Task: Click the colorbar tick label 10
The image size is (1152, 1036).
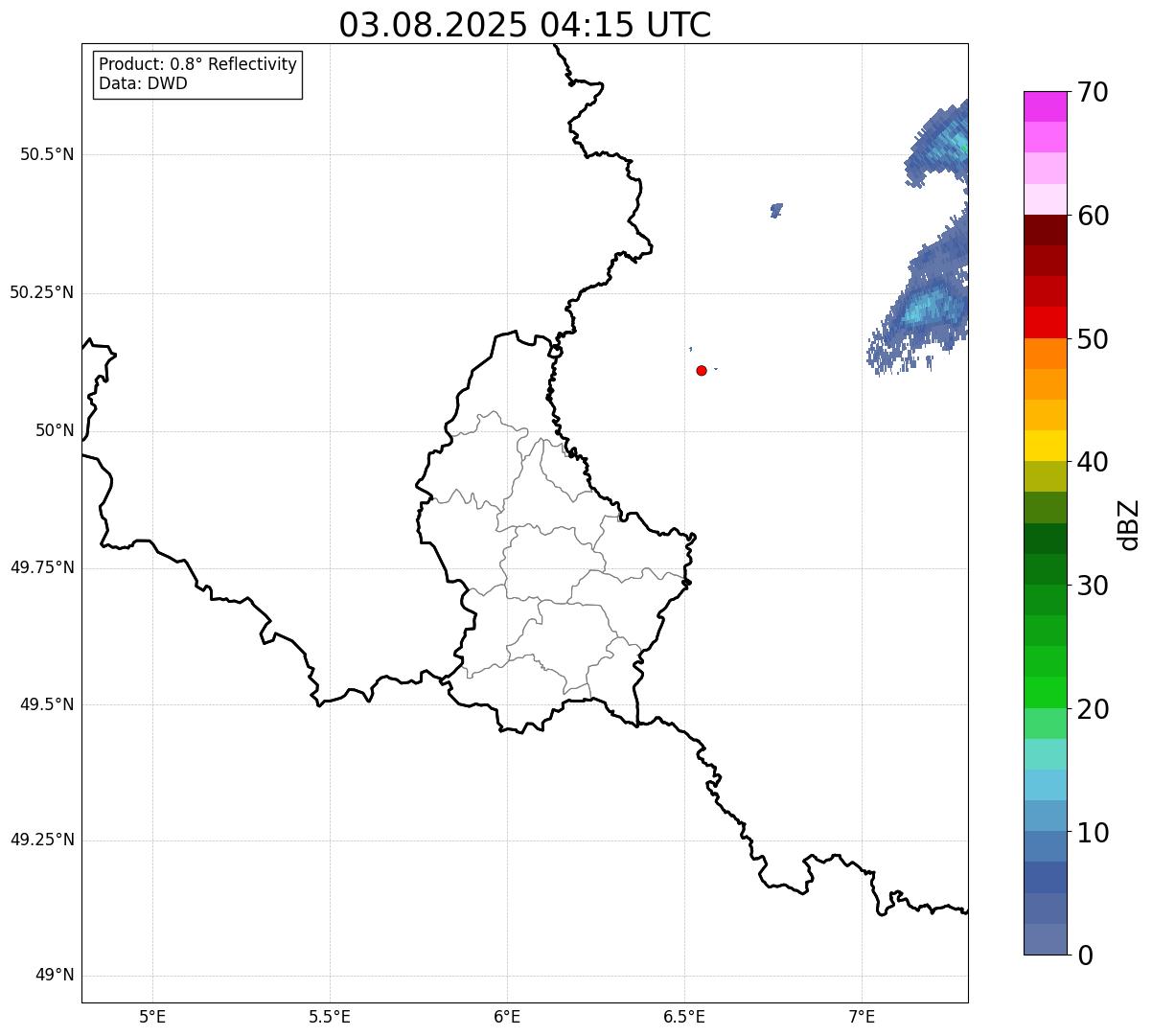Action: pyautogui.click(x=1093, y=832)
